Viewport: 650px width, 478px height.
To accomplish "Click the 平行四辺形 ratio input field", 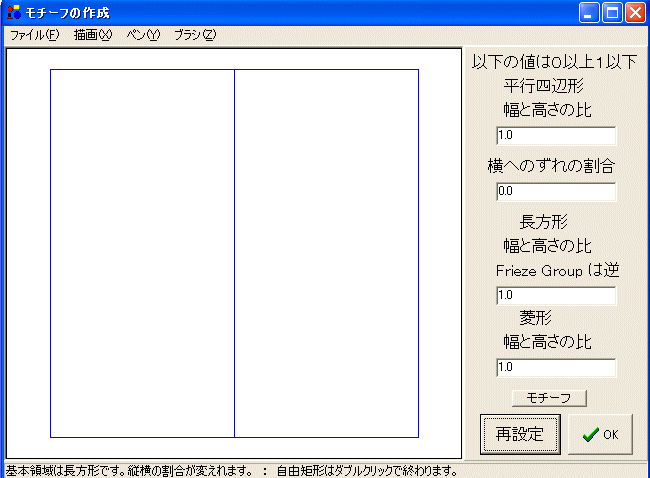I will pyautogui.click(x=556, y=136).
